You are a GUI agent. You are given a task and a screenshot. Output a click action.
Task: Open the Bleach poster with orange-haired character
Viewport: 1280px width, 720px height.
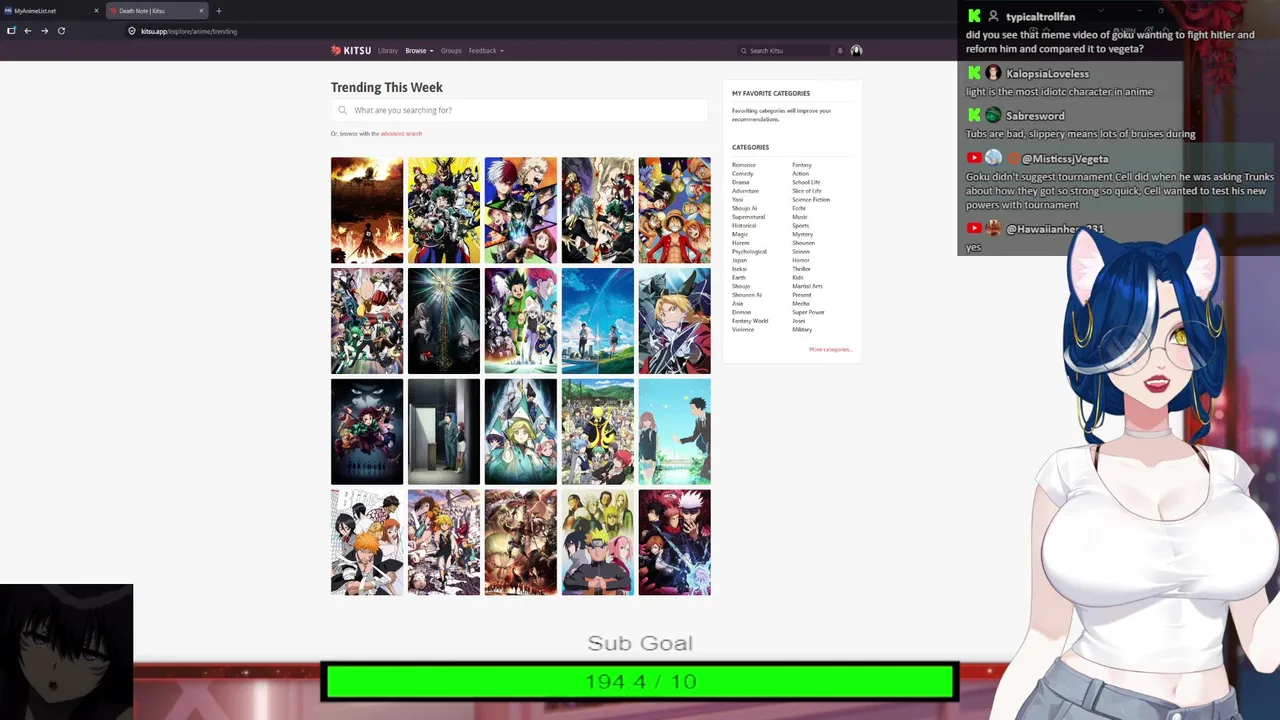coord(367,543)
